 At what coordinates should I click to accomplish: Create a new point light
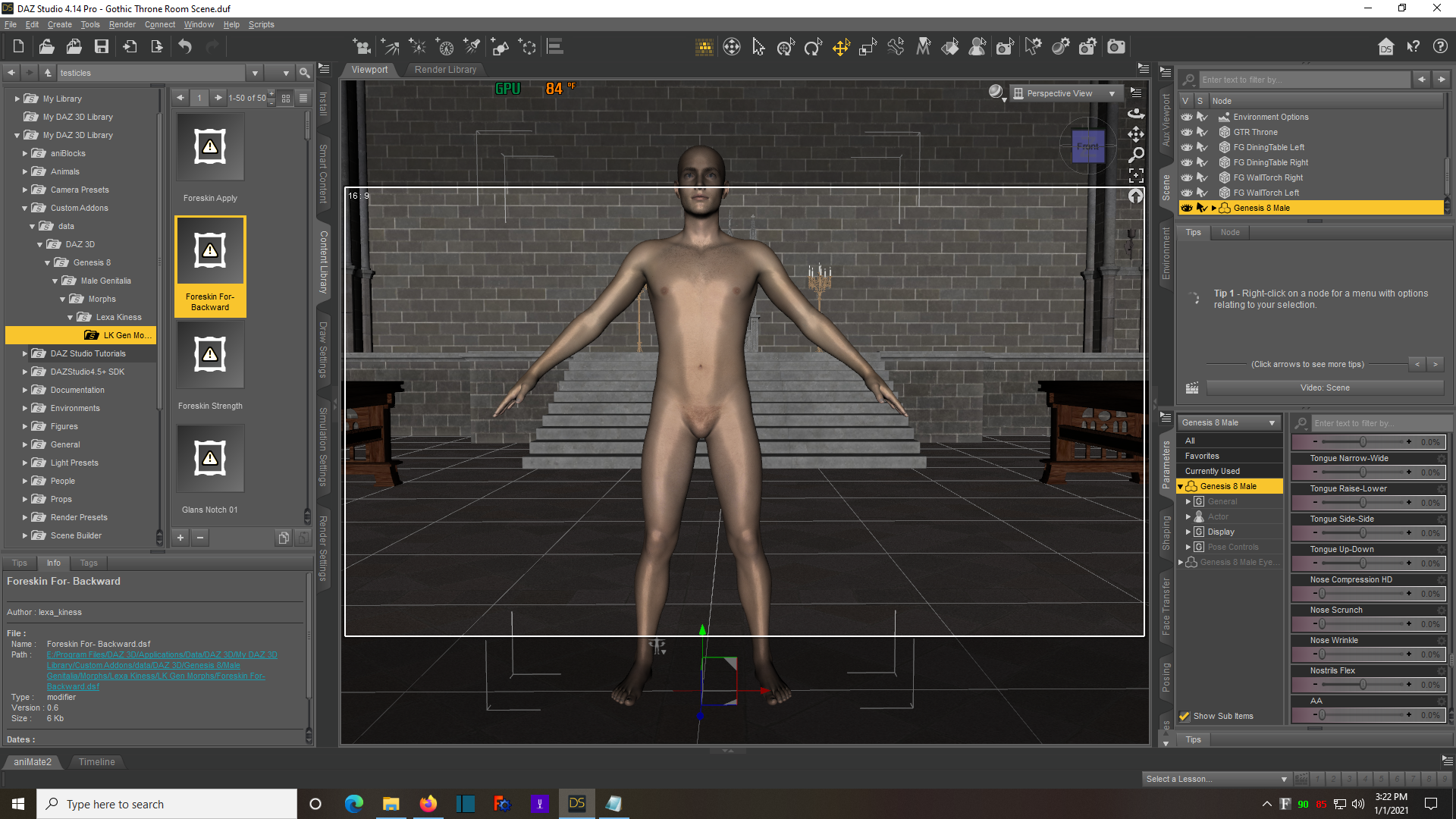click(x=417, y=48)
